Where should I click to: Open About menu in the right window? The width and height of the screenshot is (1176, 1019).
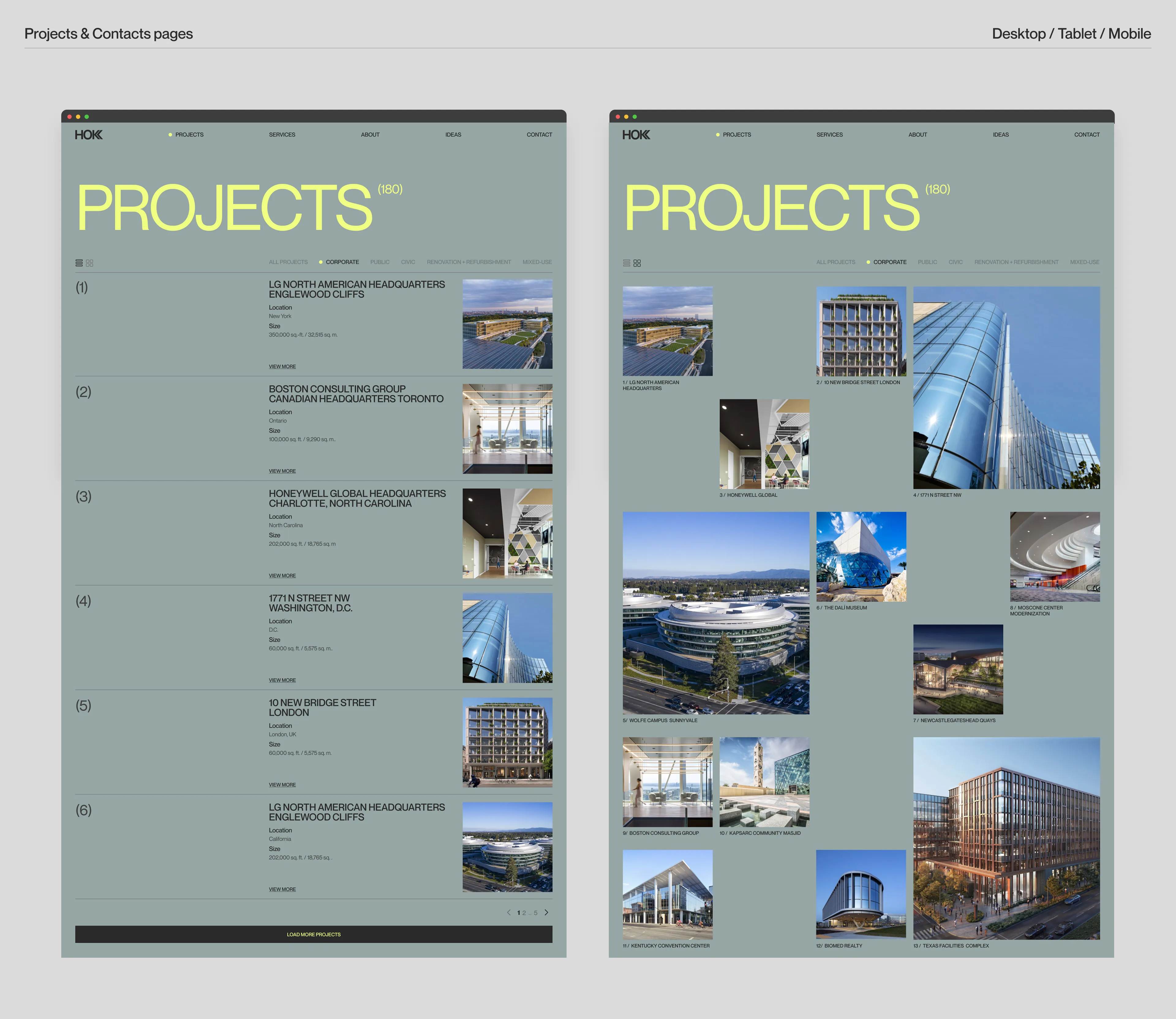pos(918,135)
